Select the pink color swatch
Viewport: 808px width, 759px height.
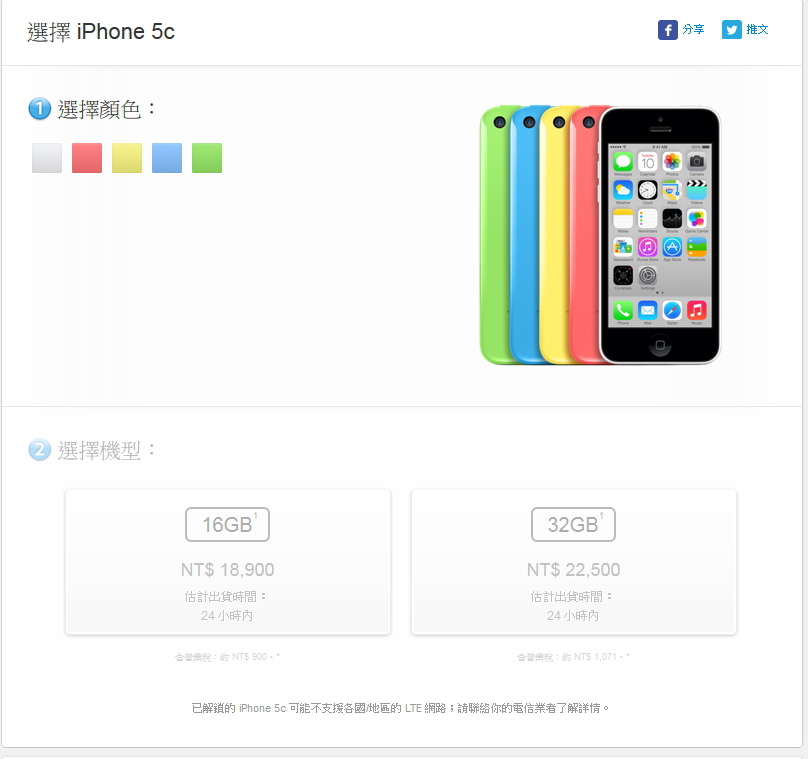click(x=87, y=158)
